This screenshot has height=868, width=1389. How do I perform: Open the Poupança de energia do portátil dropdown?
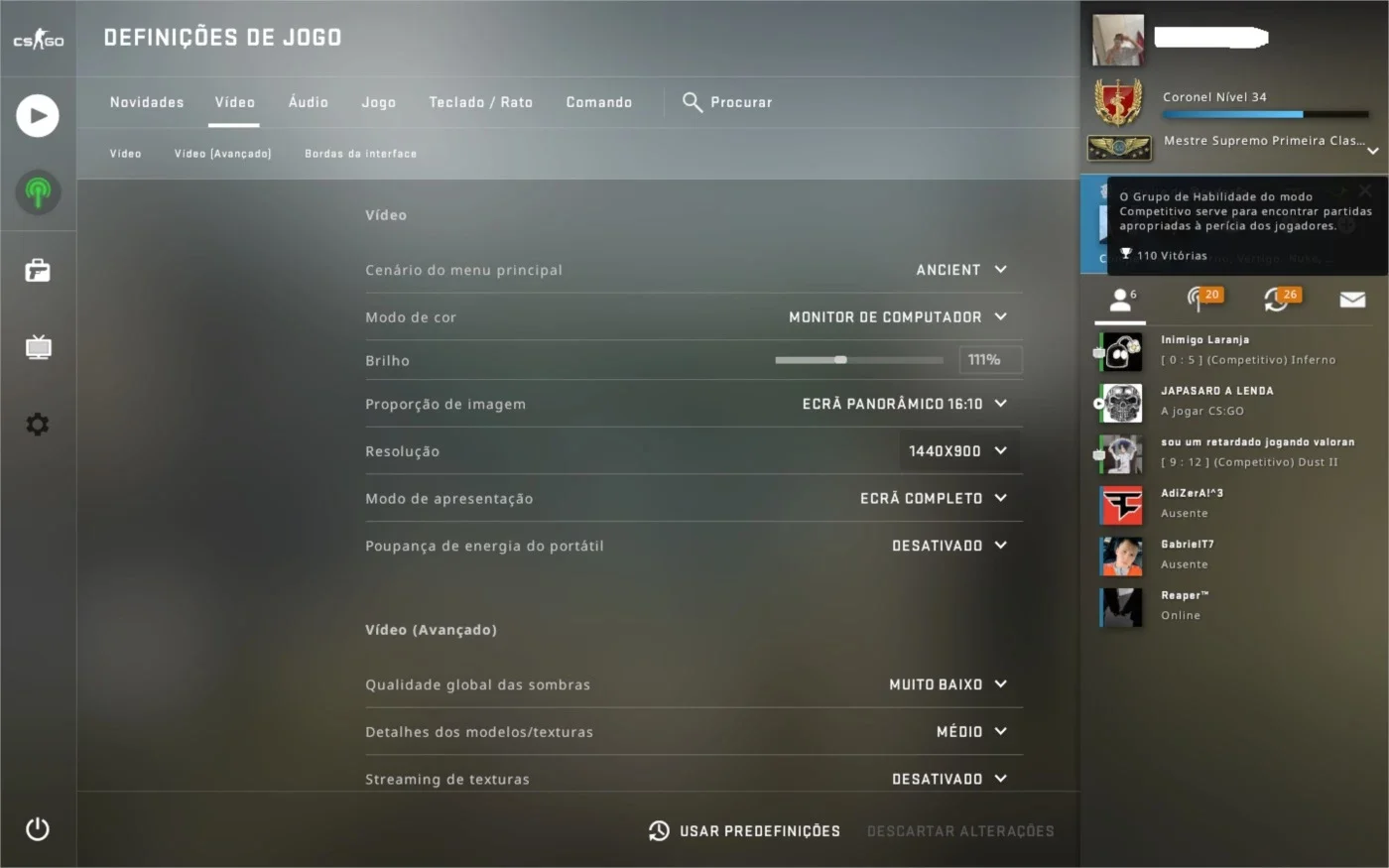pyautogui.click(x=949, y=546)
